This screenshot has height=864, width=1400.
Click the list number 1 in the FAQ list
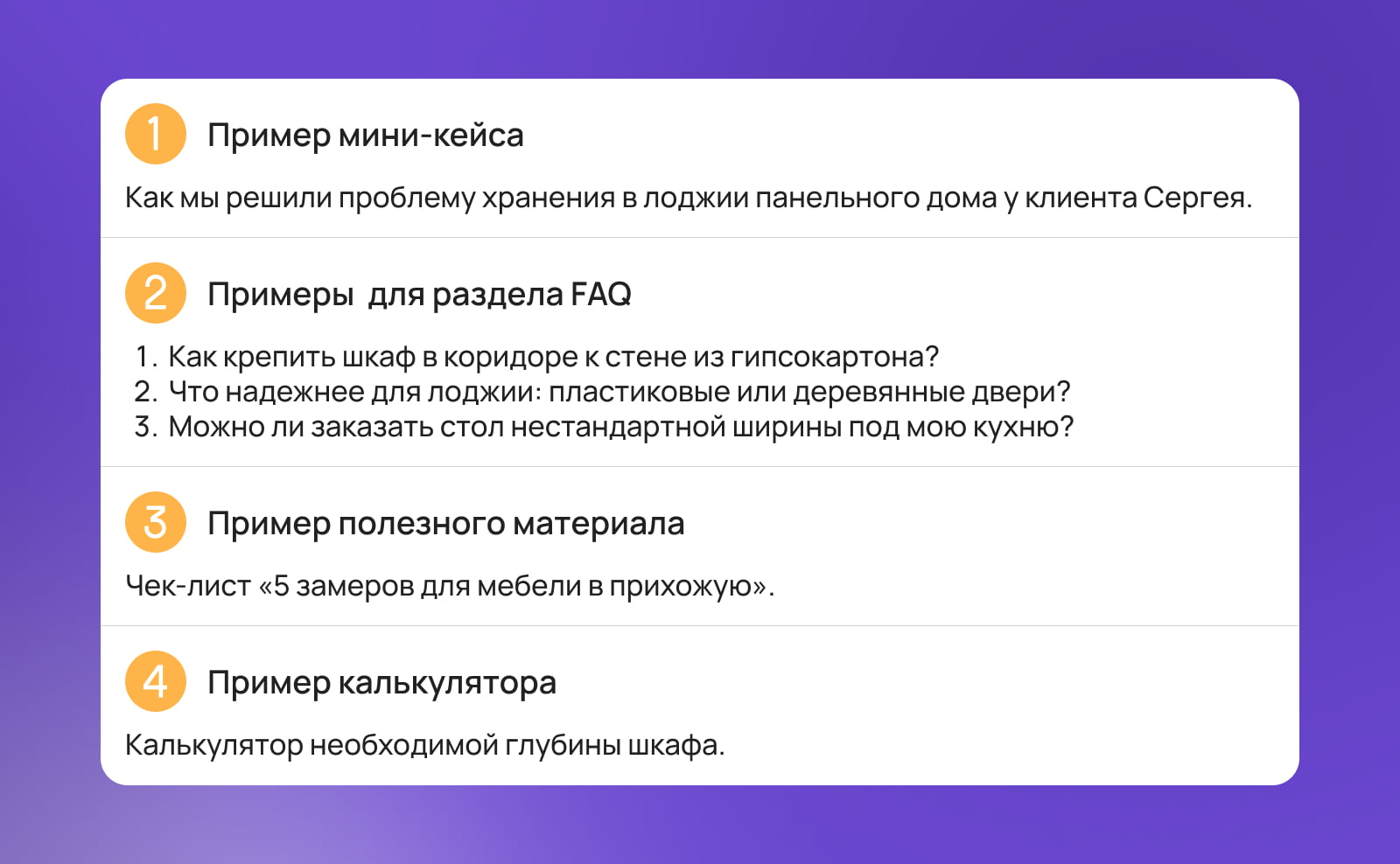pyautogui.click(x=144, y=357)
